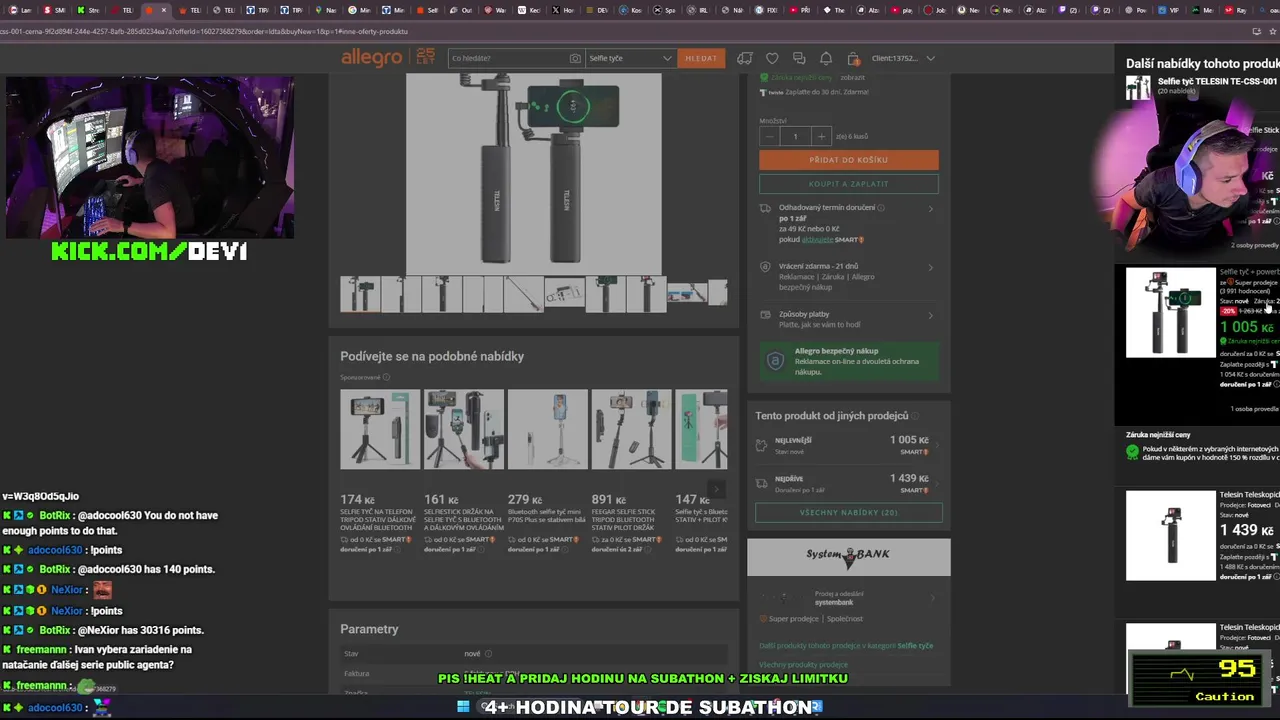Select the first product gallery thumbnail
The image size is (1280, 720).
pyautogui.click(x=360, y=294)
